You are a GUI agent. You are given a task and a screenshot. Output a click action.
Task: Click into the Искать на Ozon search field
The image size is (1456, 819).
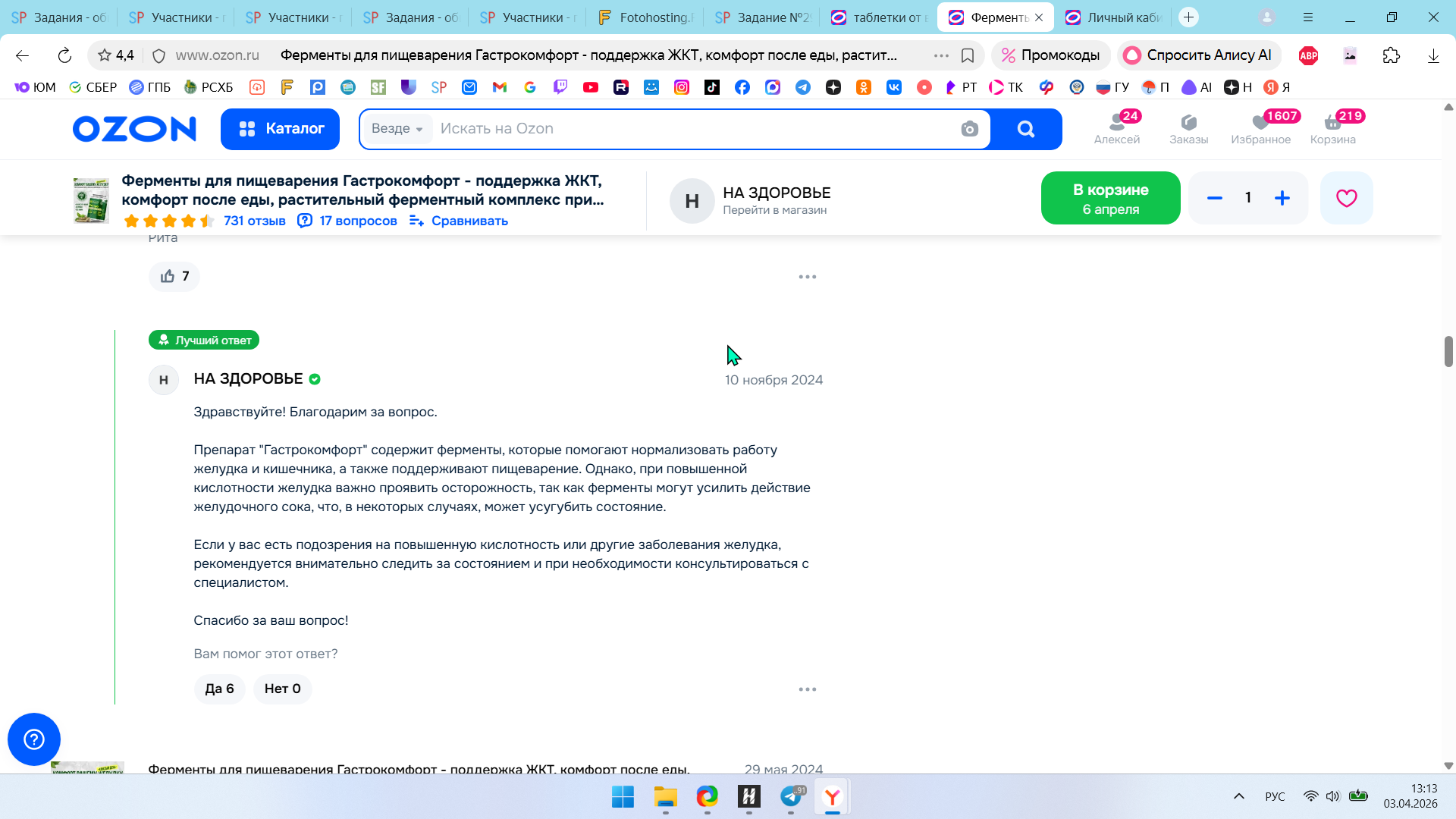tap(682, 129)
